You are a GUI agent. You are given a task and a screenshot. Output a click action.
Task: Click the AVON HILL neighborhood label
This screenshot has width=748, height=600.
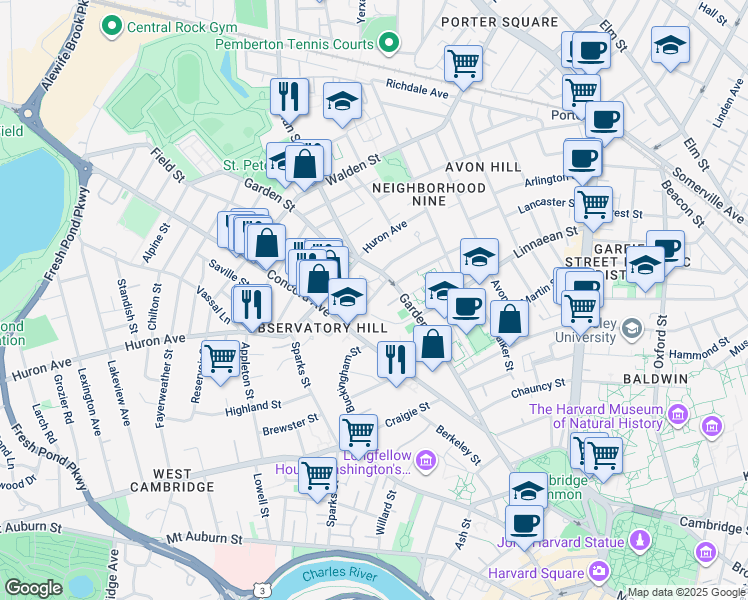point(483,167)
